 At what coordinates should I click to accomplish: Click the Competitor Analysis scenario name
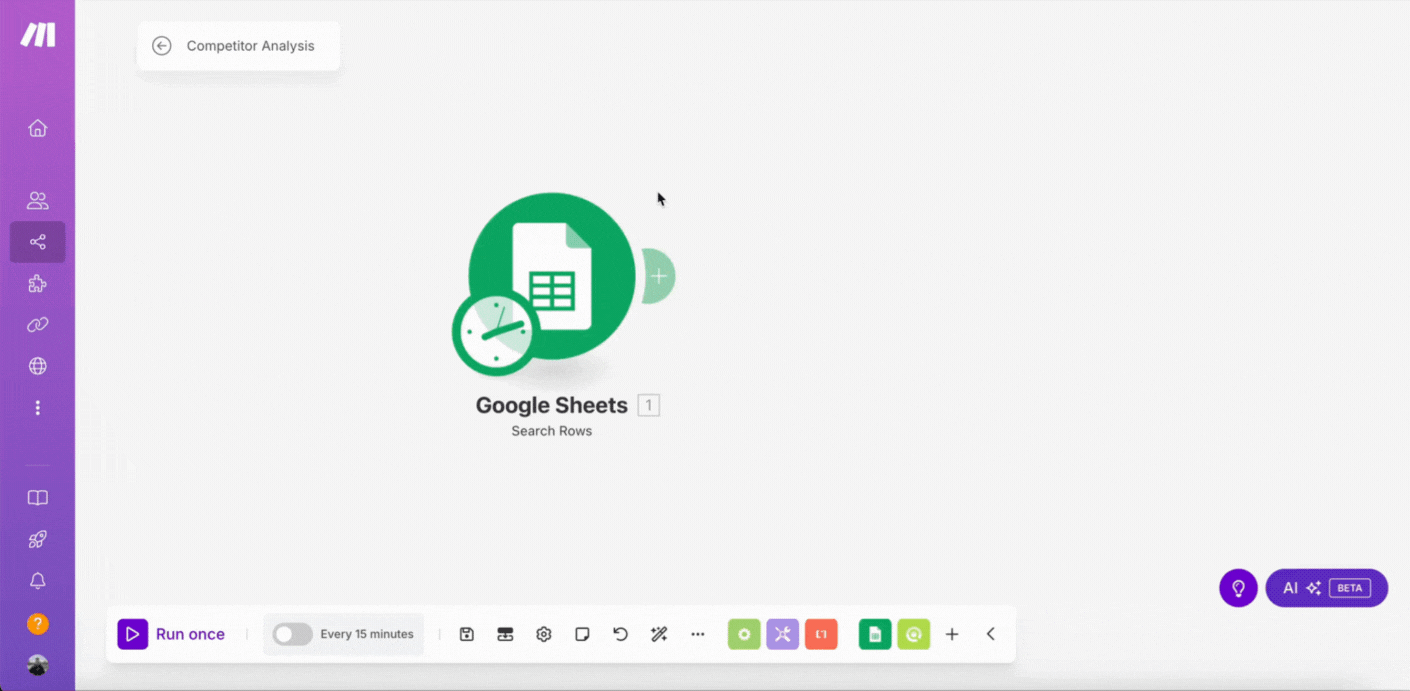pos(250,46)
